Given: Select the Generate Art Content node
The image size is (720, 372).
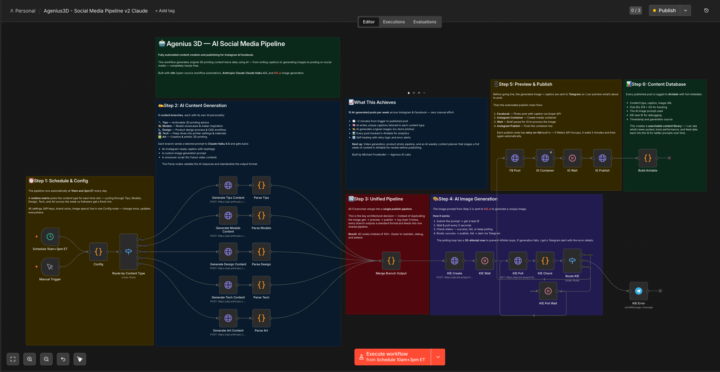Looking at the screenshot, I should point(228,318).
